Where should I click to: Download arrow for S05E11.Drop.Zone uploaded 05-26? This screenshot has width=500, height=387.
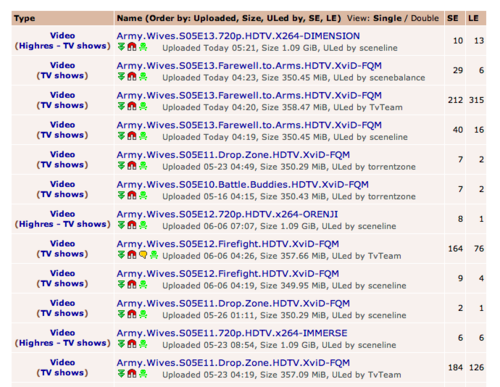click(121, 314)
